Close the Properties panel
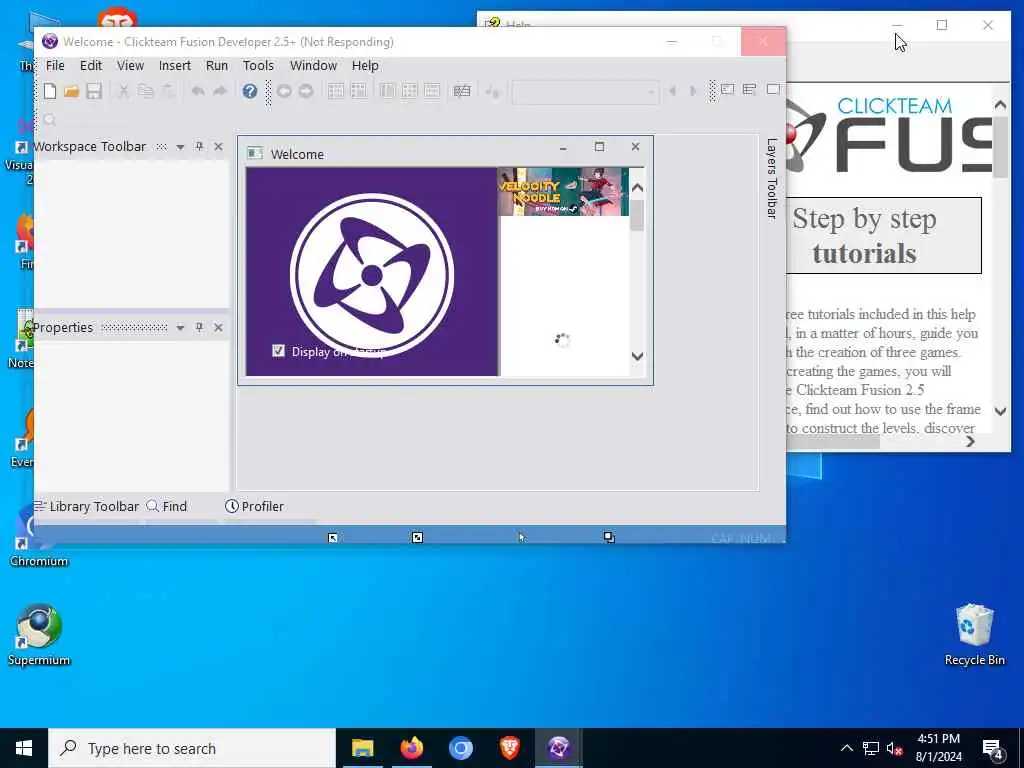Viewport: 1024px width, 768px height. (219, 327)
